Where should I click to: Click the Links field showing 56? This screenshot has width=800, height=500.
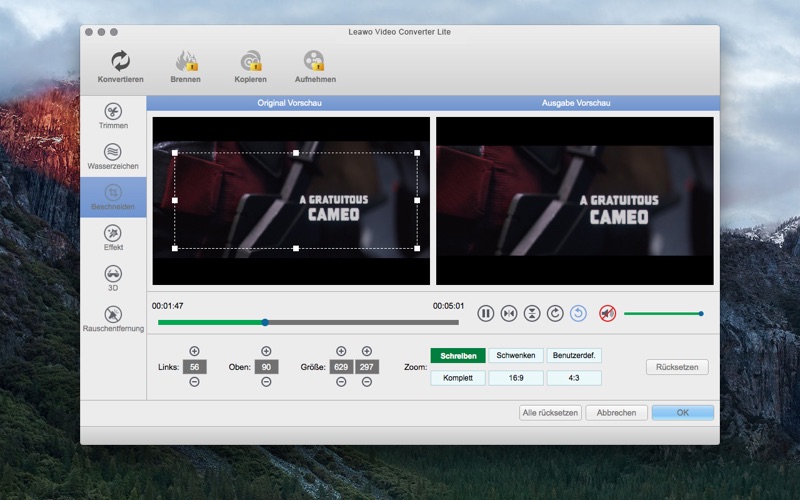[x=194, y=367]
